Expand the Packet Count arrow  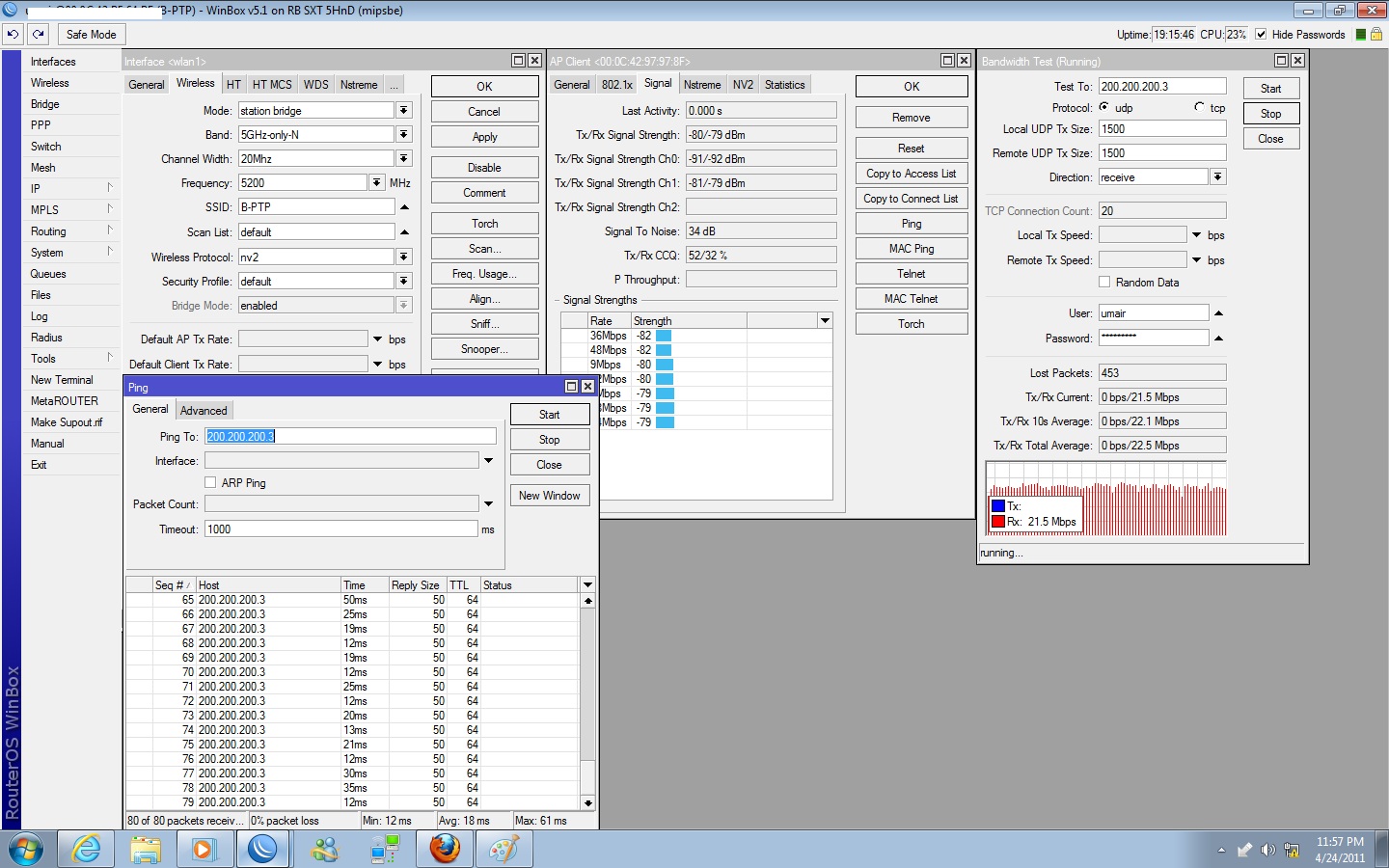(x=489, y=504)
